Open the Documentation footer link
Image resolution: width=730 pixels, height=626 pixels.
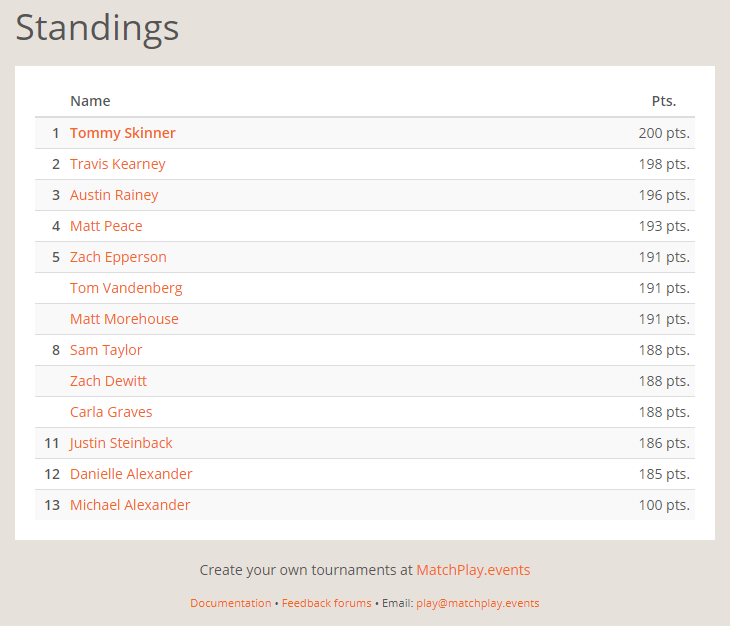point(230,603)
